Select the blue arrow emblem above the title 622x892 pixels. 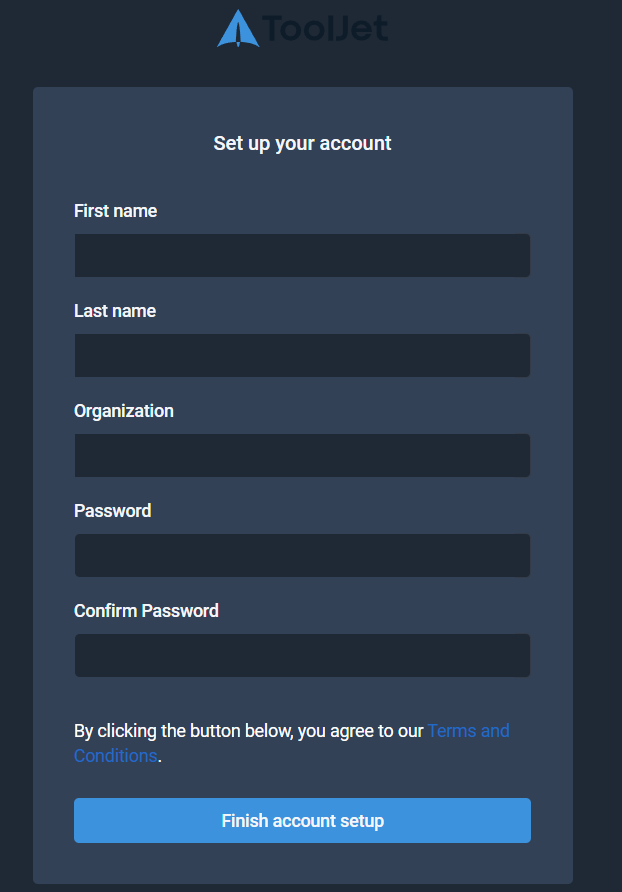click(x=237, y=28)
